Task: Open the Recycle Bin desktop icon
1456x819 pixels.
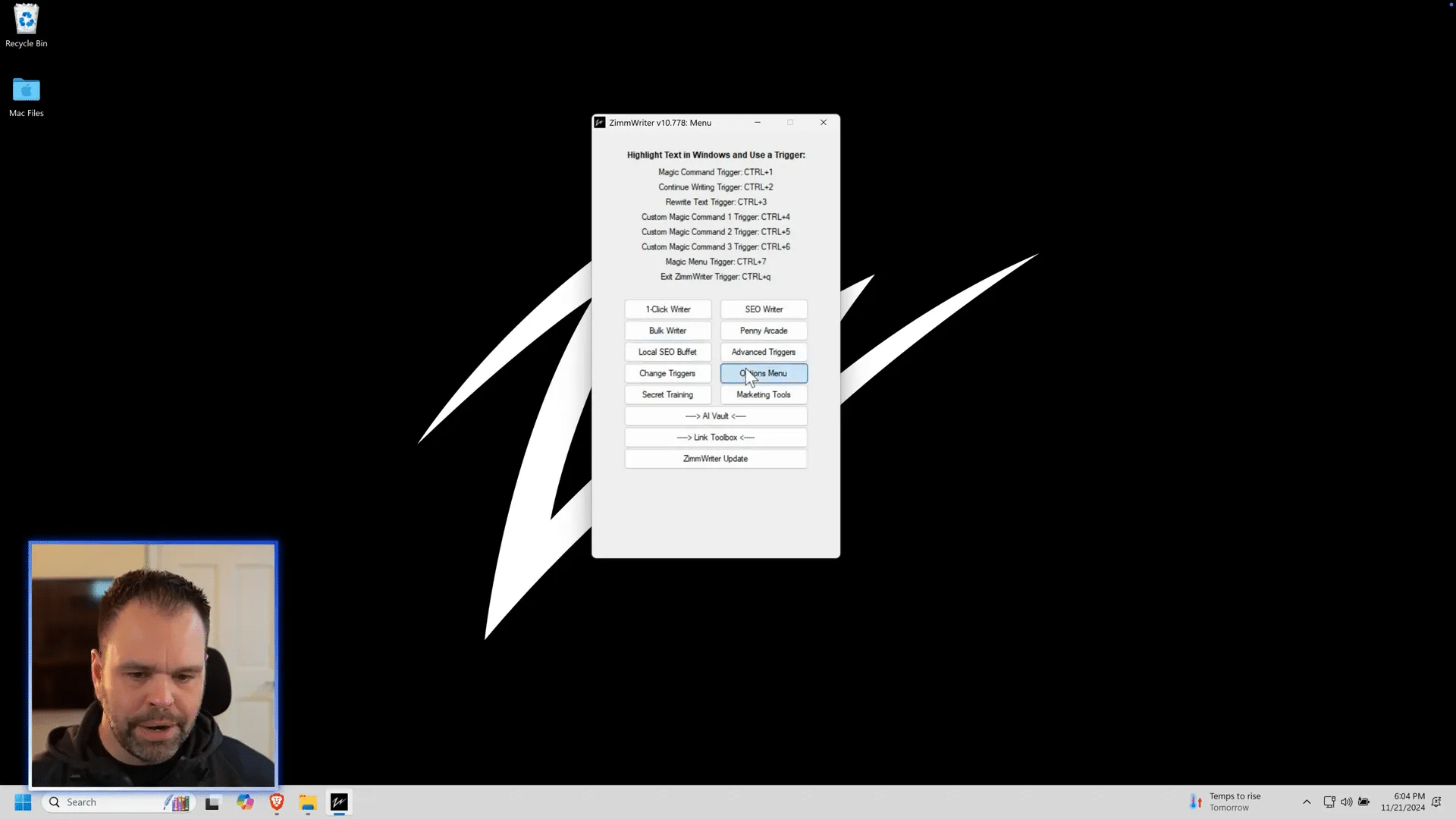Action: click(27, 26)
